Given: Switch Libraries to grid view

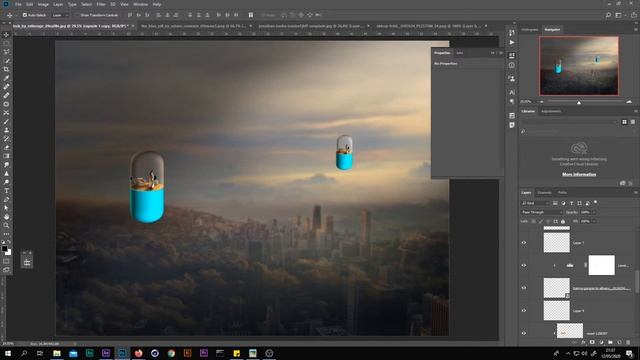Looking at the screenshot, I should (x=624, y=122).
